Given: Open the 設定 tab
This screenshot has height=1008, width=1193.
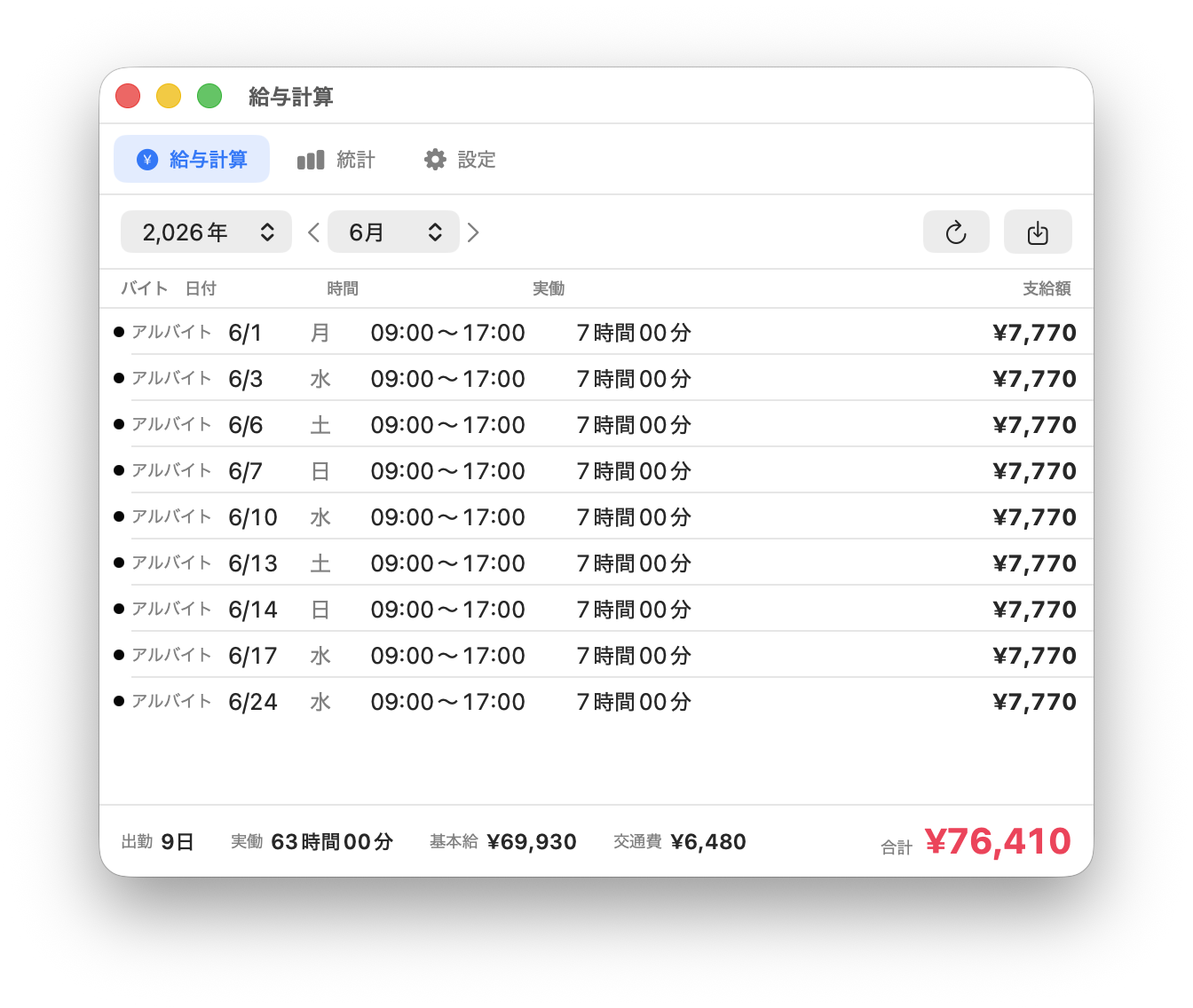Looking at the screenshot, I should pos(460,160).
